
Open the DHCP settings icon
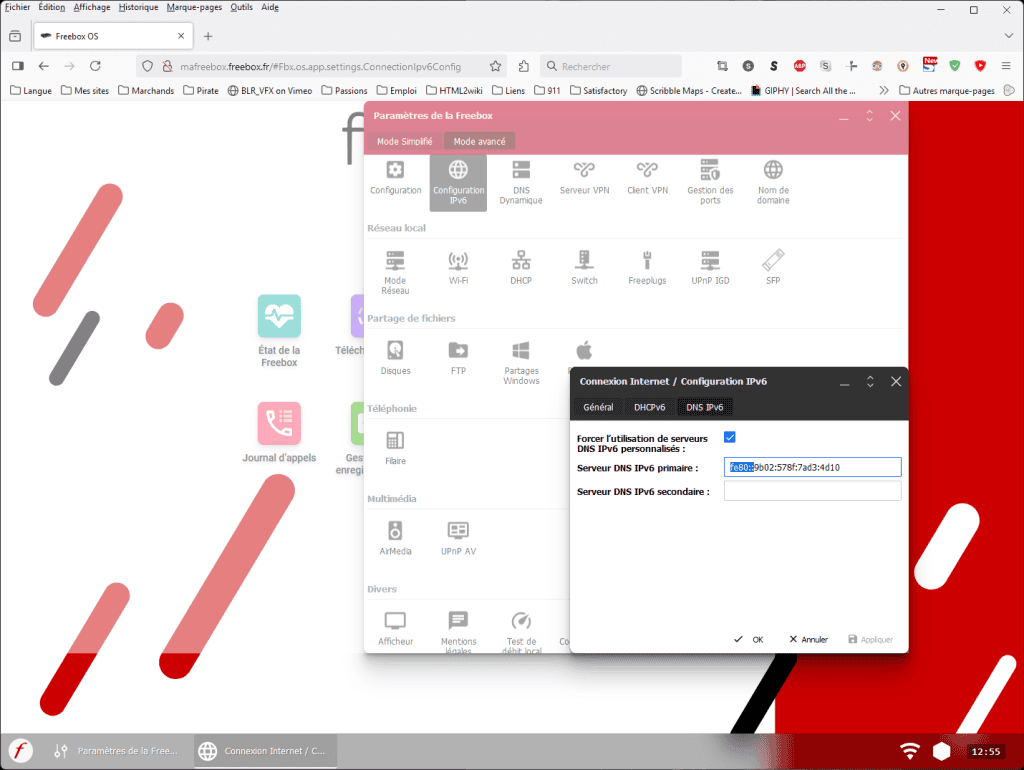tap(520, 268)
